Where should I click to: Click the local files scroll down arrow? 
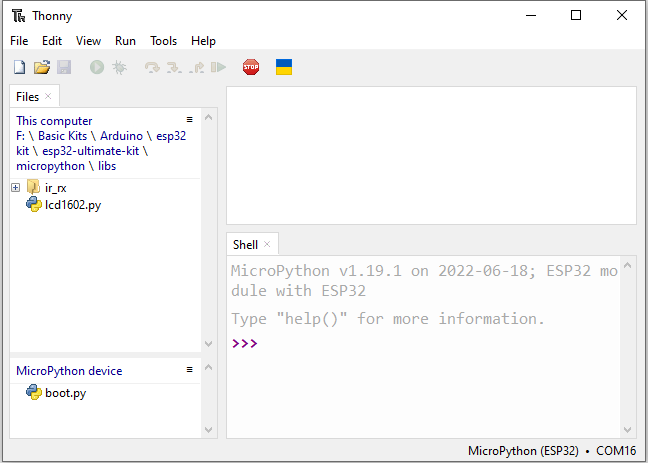pyautogui.click(x=209, y=344)
